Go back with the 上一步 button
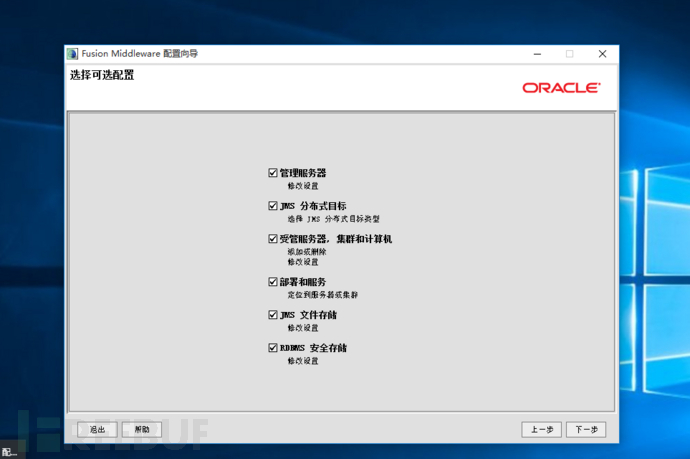Viewport: 690px width, 459px height. point(542,430)
